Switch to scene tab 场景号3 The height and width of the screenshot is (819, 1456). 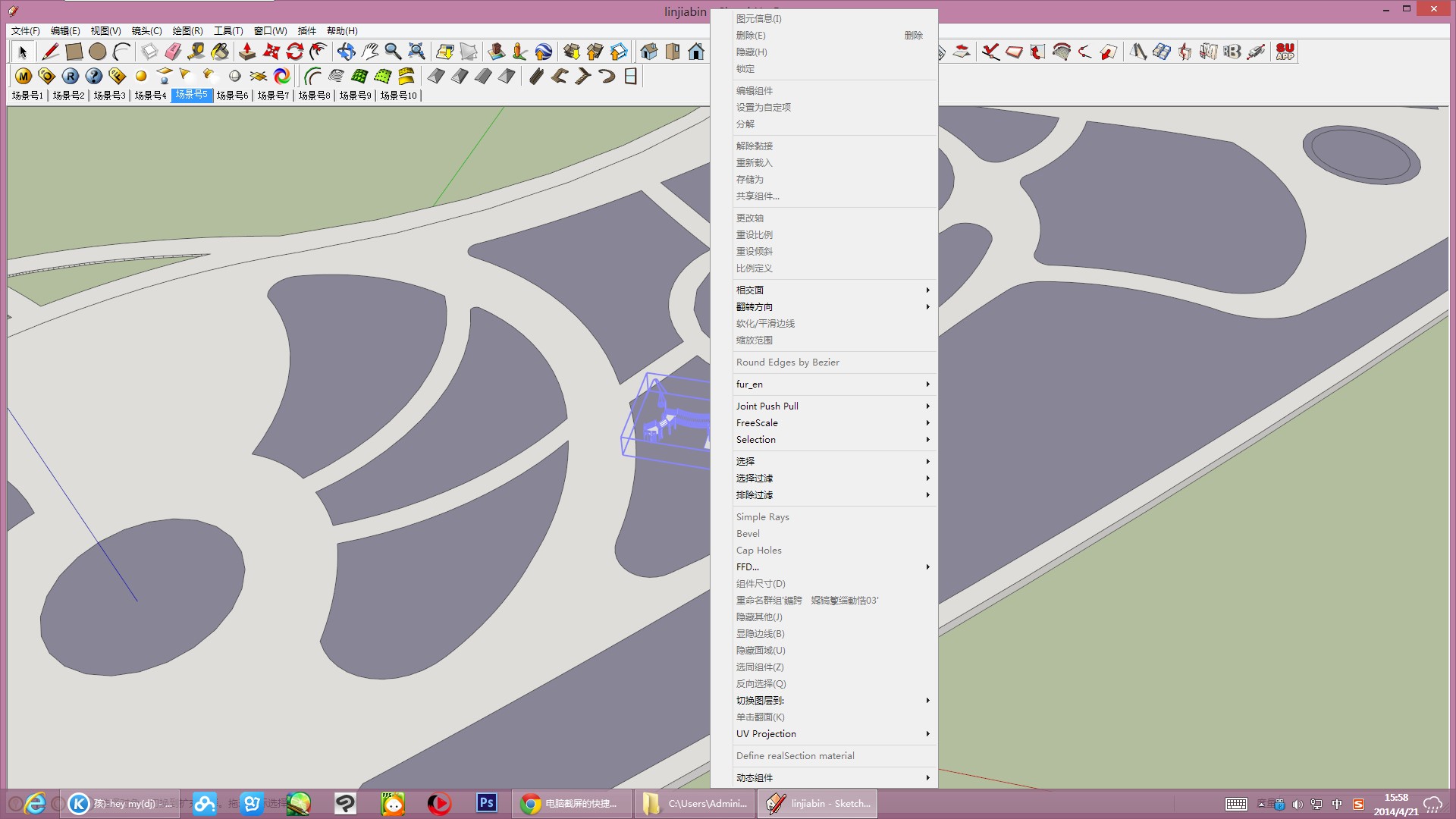pyautogui.click(x=109, y=96)
